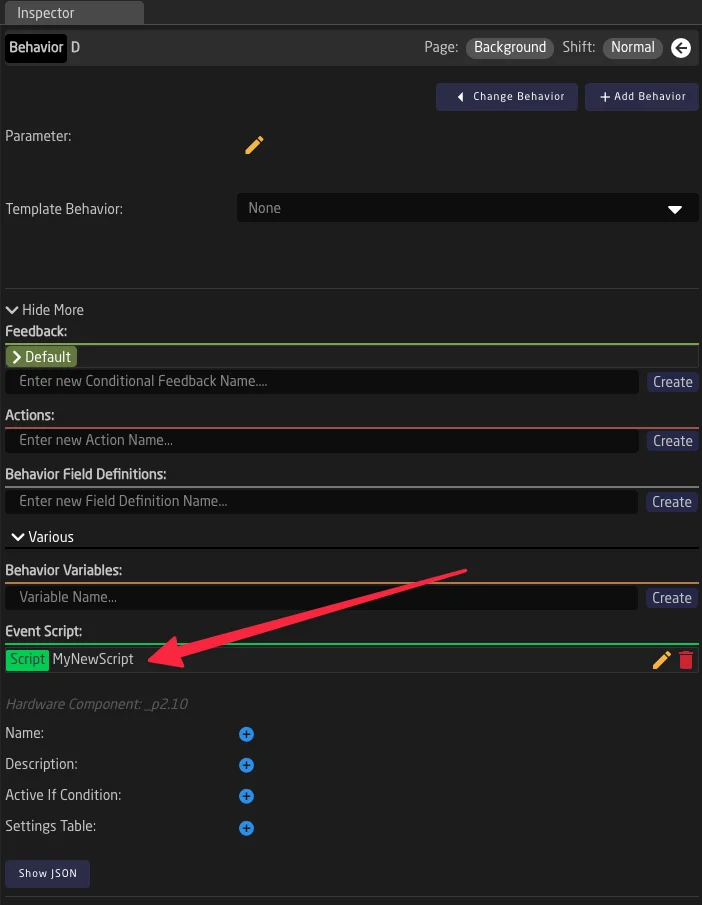Click the pencil icon next to Parameter
Screen dimensions: 702x905
pyautogui.click(x=253, y=144)
